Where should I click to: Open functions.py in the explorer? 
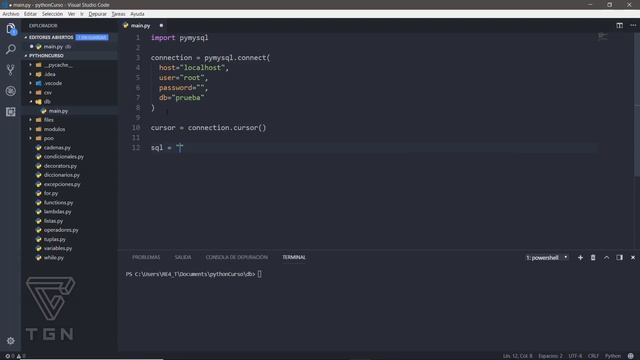pos(58,202)
